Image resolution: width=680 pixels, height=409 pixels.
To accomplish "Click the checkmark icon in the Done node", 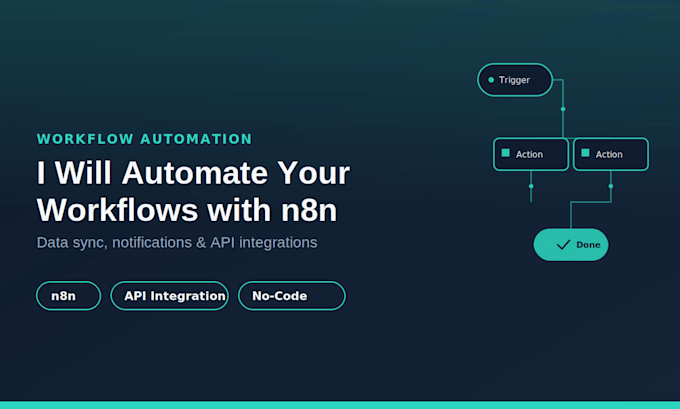I will point(563,245).
